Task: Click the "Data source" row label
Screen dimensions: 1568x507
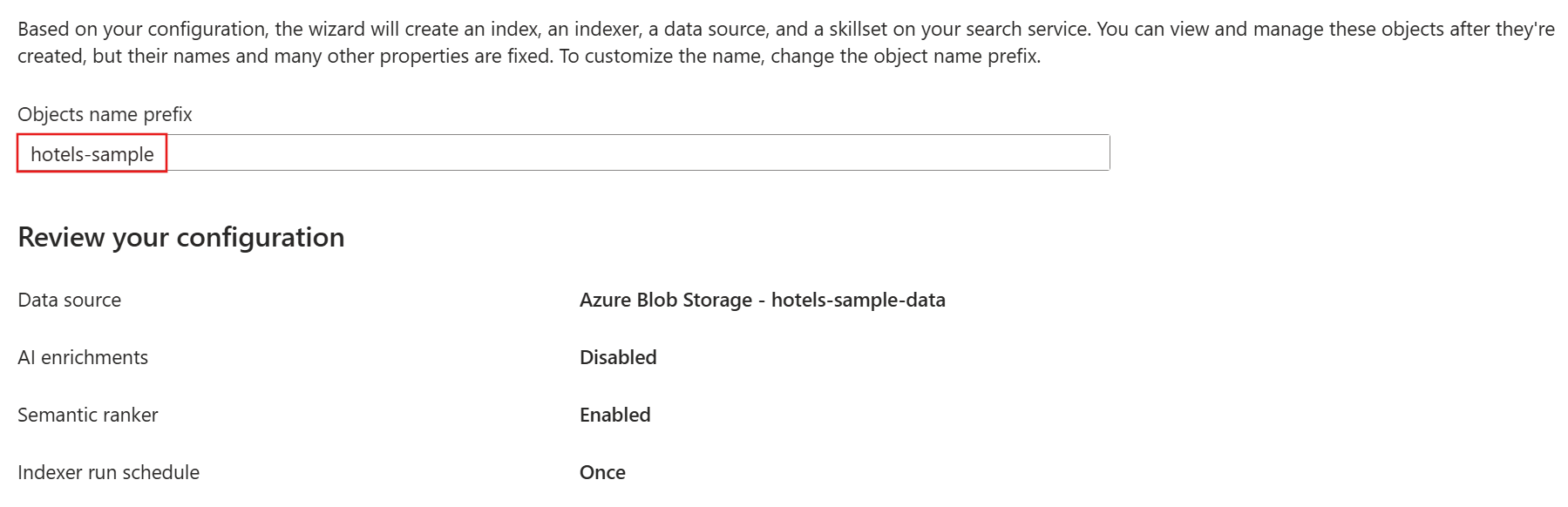Action: (70, 300)
